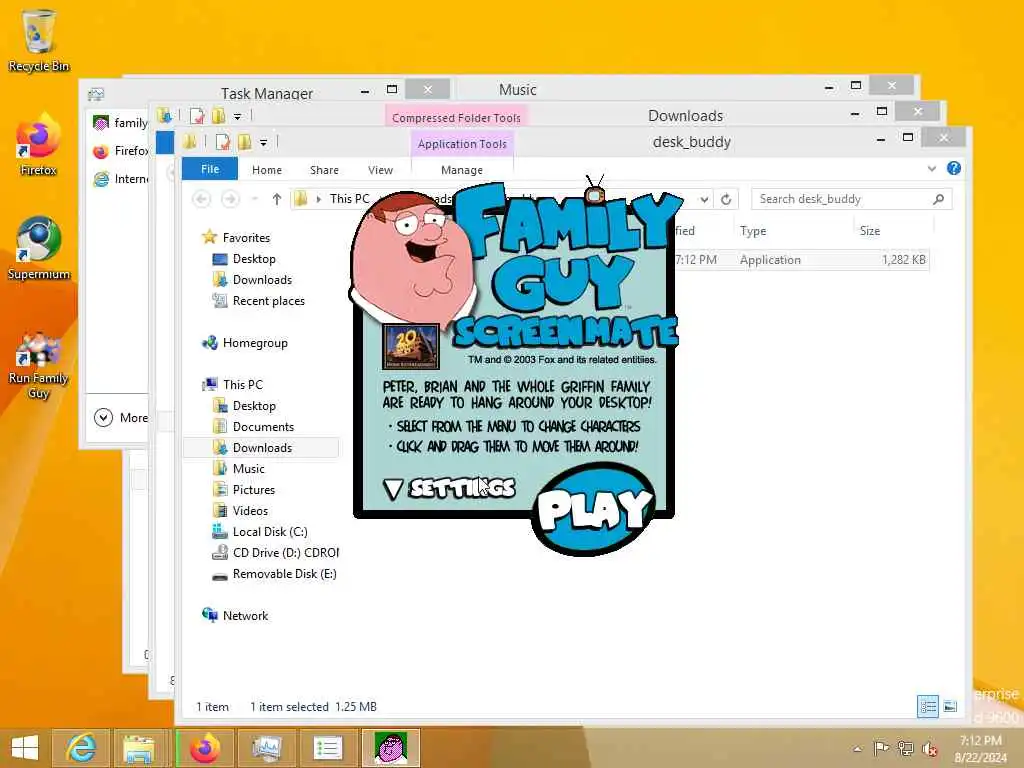
Task: Go up one folder level arrow
Action: tap(276, 199)
